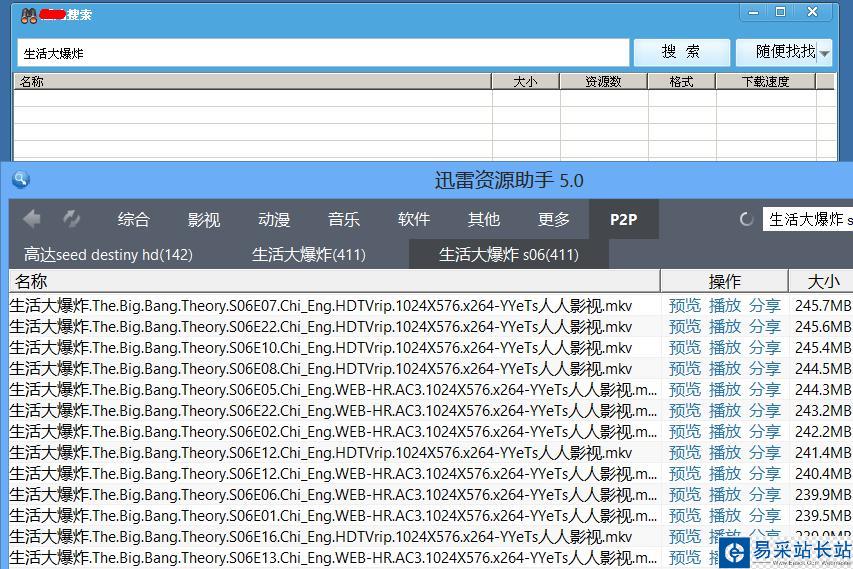Click 播放 for the S06E22 WEB-HR file
The width and height of the screenshot is (853, 569).
[x=725, y=411]
